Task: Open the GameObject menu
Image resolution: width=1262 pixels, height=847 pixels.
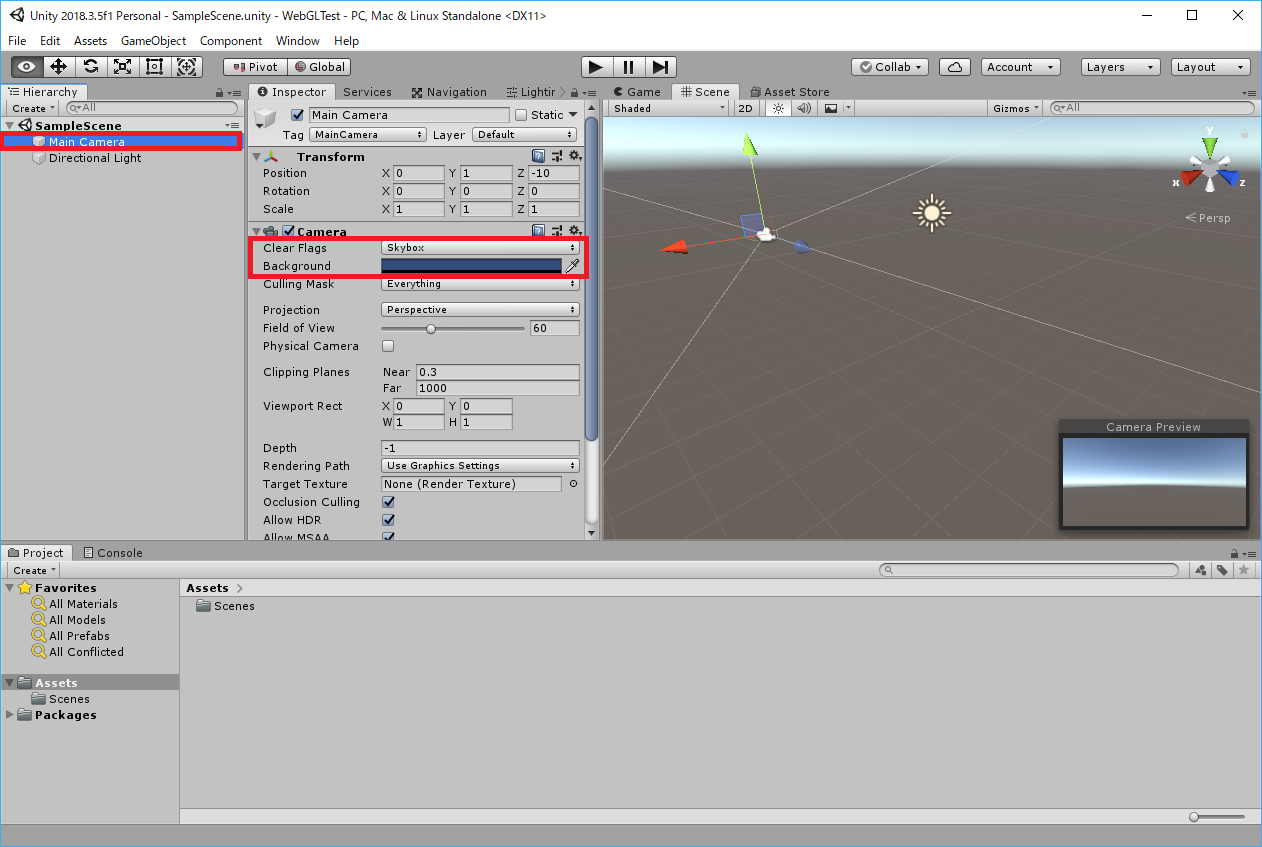Action: 153,41
